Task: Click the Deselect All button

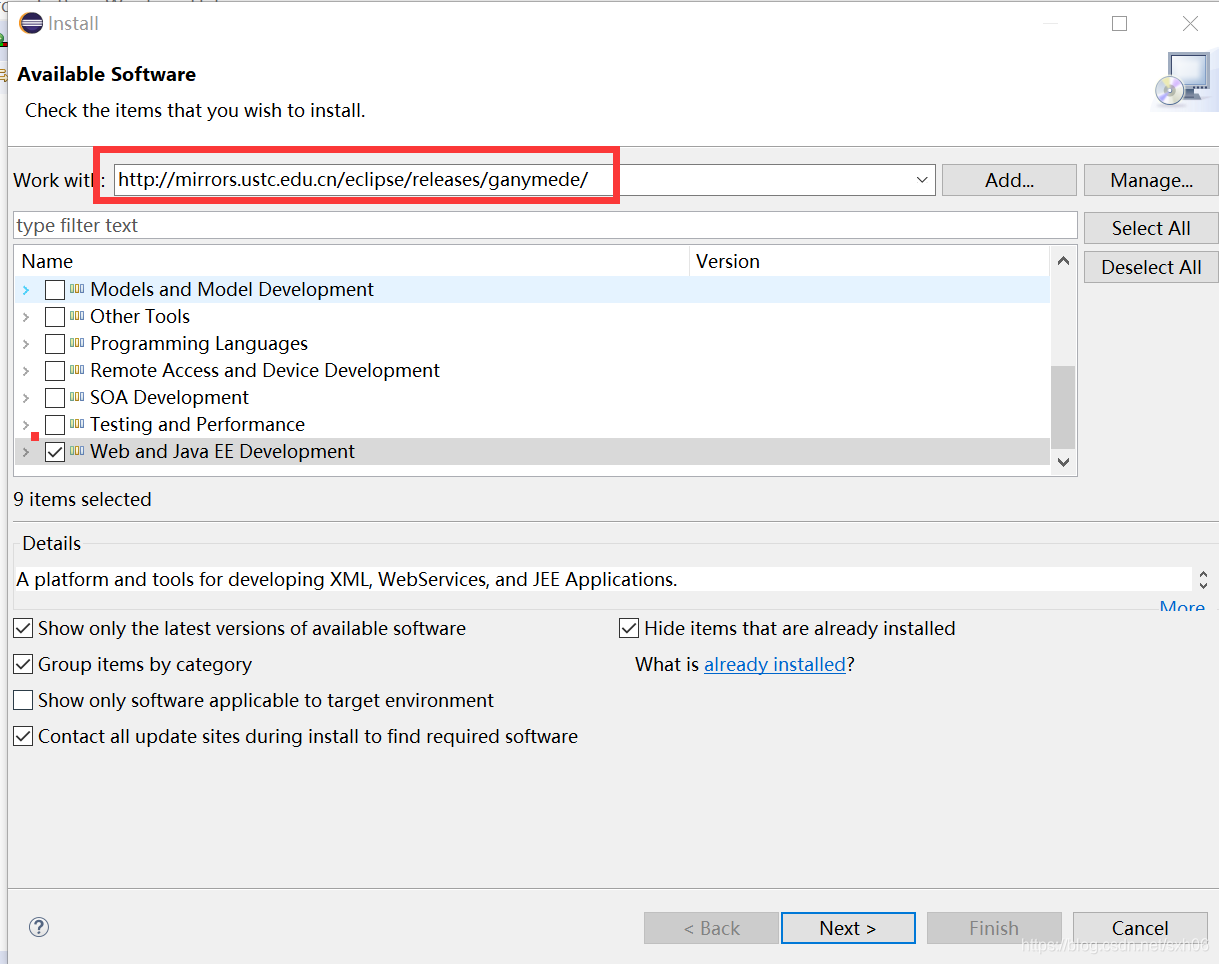Action: [x=1151, y=267]
